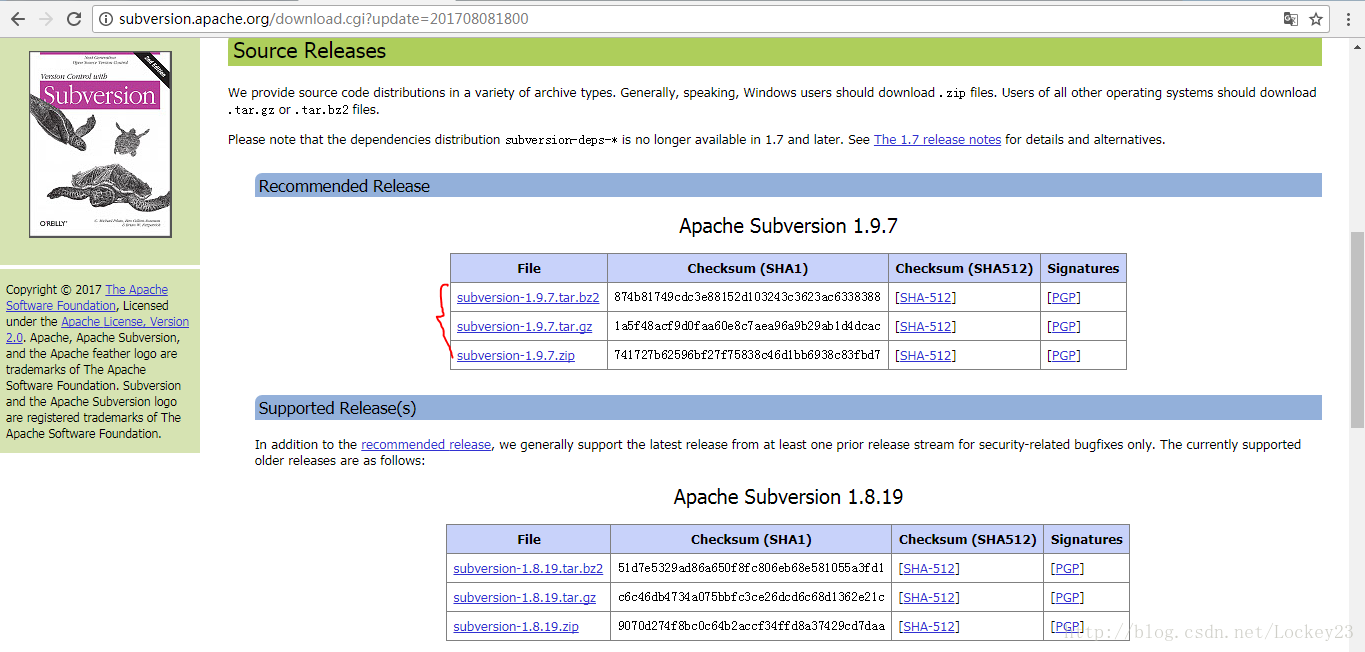Open PGP signature for subversion-1.8.19.tar.bz2
This screenshot has height=652, width=1365.
click(x=1067, y=568)
